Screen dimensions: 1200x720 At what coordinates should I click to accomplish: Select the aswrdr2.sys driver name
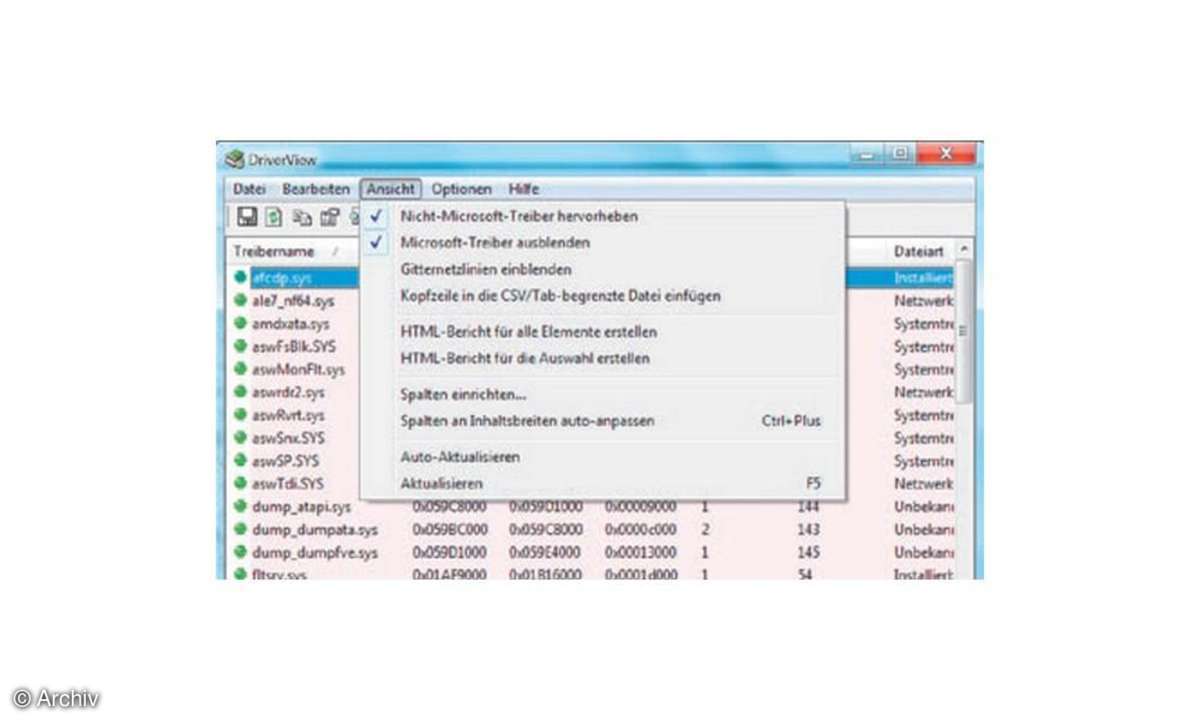coord(288,392)
